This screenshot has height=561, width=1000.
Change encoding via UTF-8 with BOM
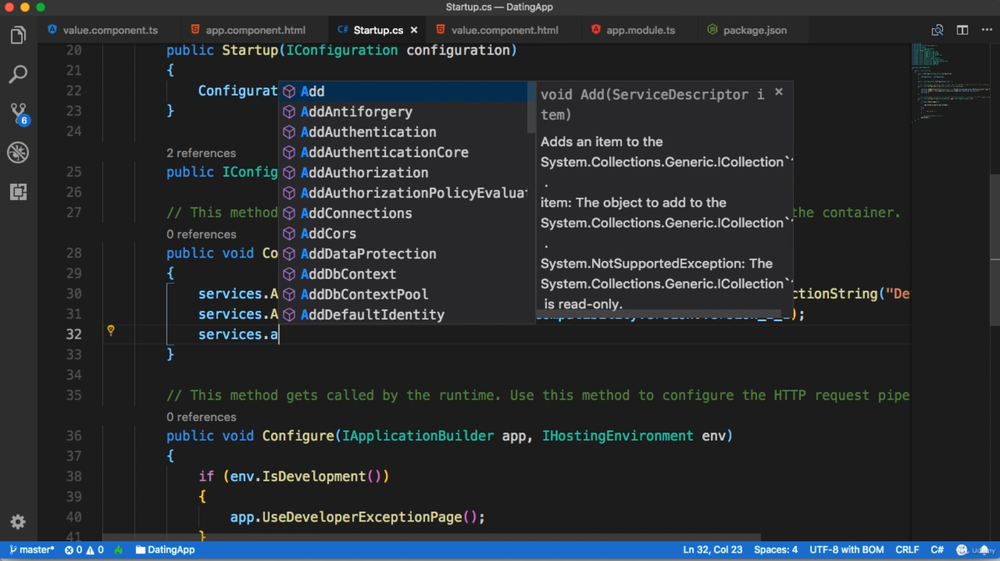click(x=846, y=550)
